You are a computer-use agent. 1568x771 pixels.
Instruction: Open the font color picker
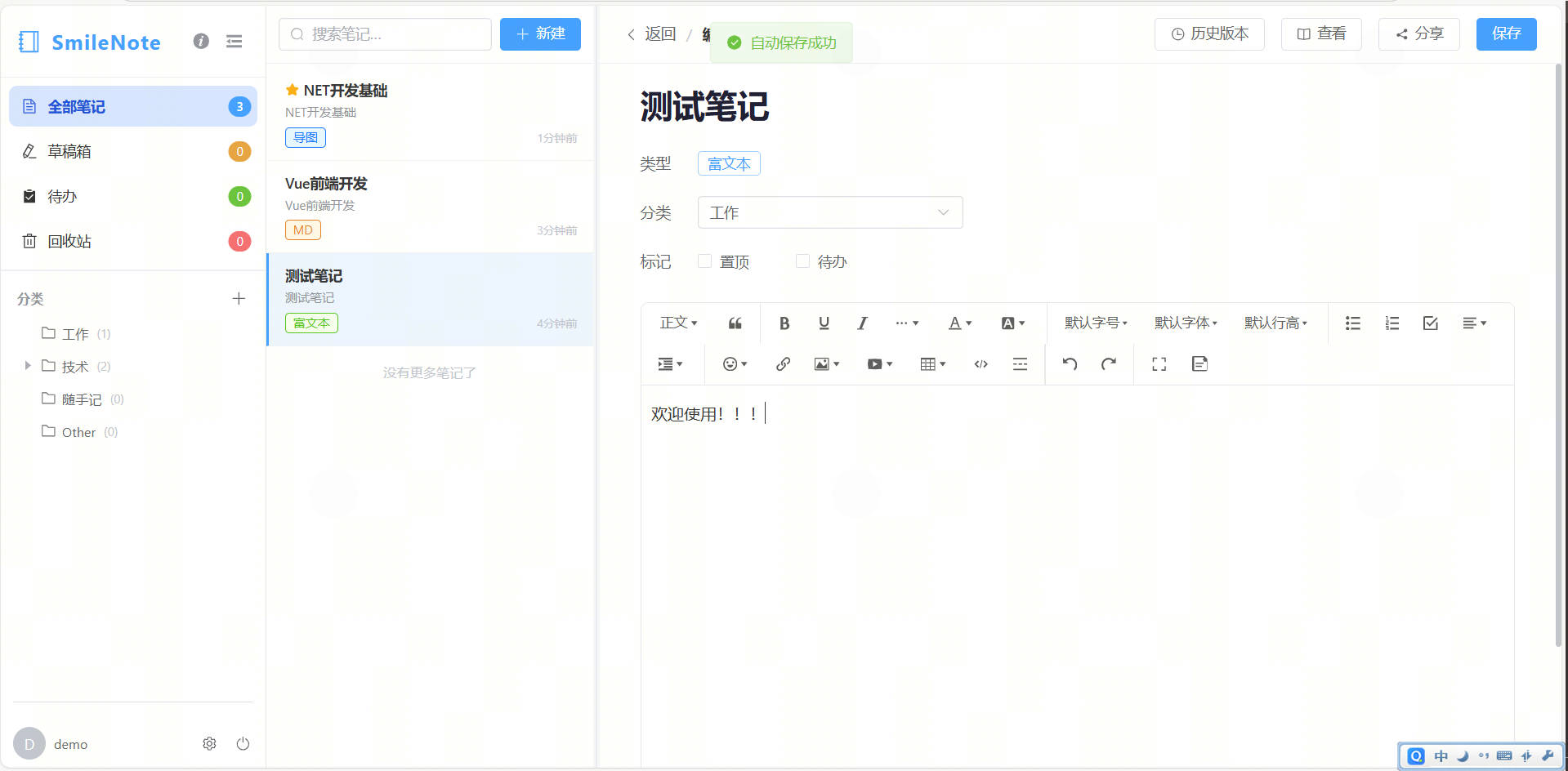point(959,323)
